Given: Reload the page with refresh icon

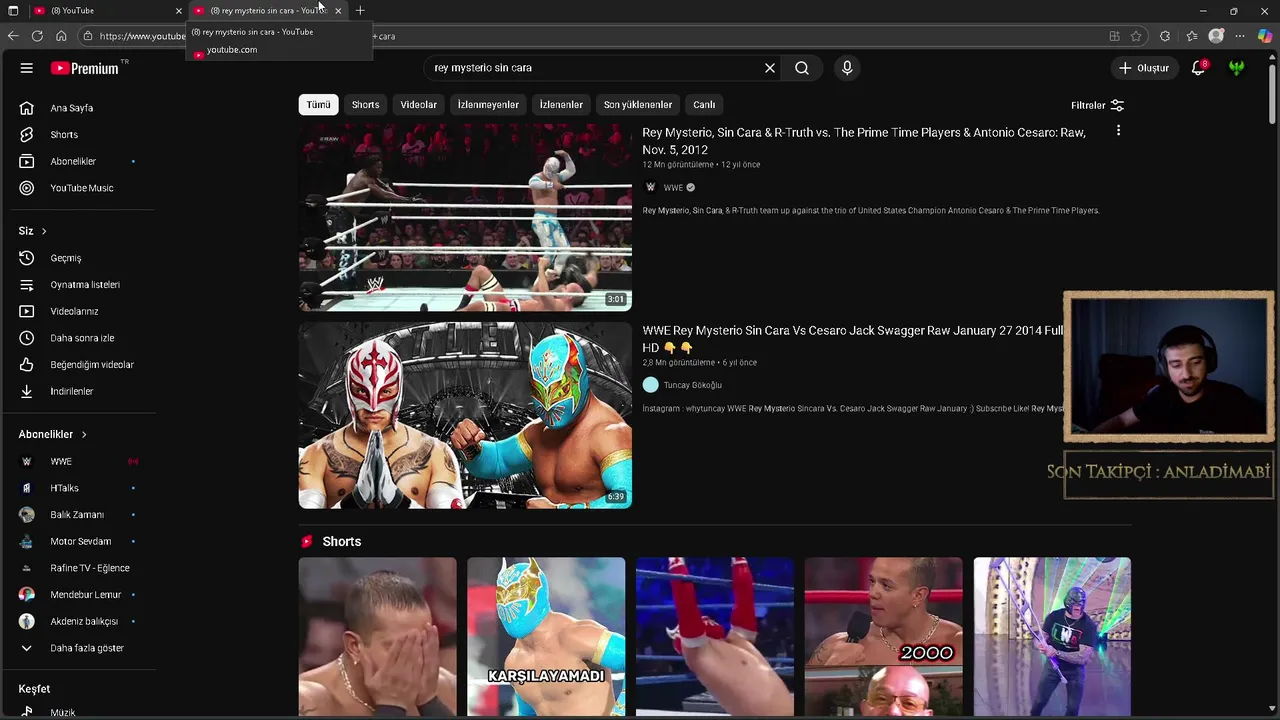Looking at the screenshot, I should tap(37, 36).
